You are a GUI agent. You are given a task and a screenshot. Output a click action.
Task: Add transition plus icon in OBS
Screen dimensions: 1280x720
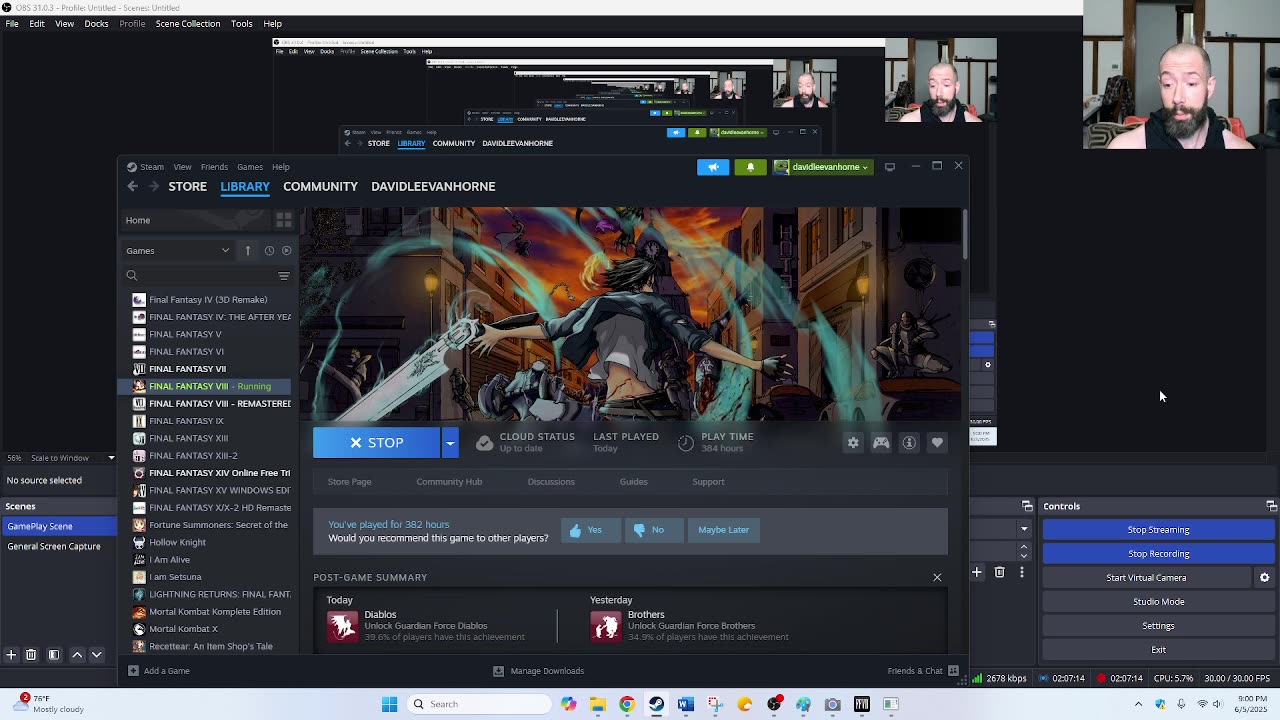pos(977,572)
